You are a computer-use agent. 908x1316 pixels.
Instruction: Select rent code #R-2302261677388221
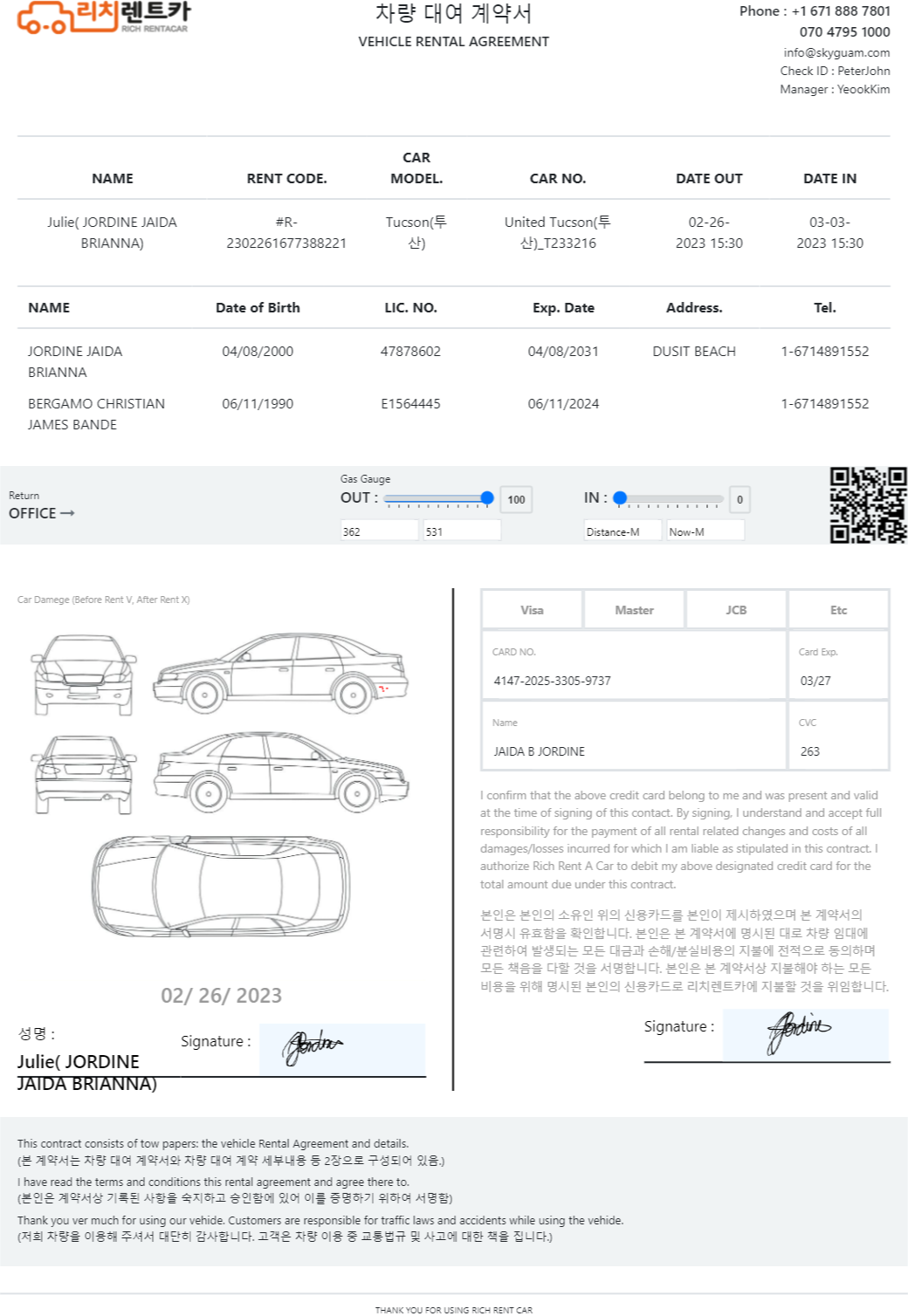[286, 233]
